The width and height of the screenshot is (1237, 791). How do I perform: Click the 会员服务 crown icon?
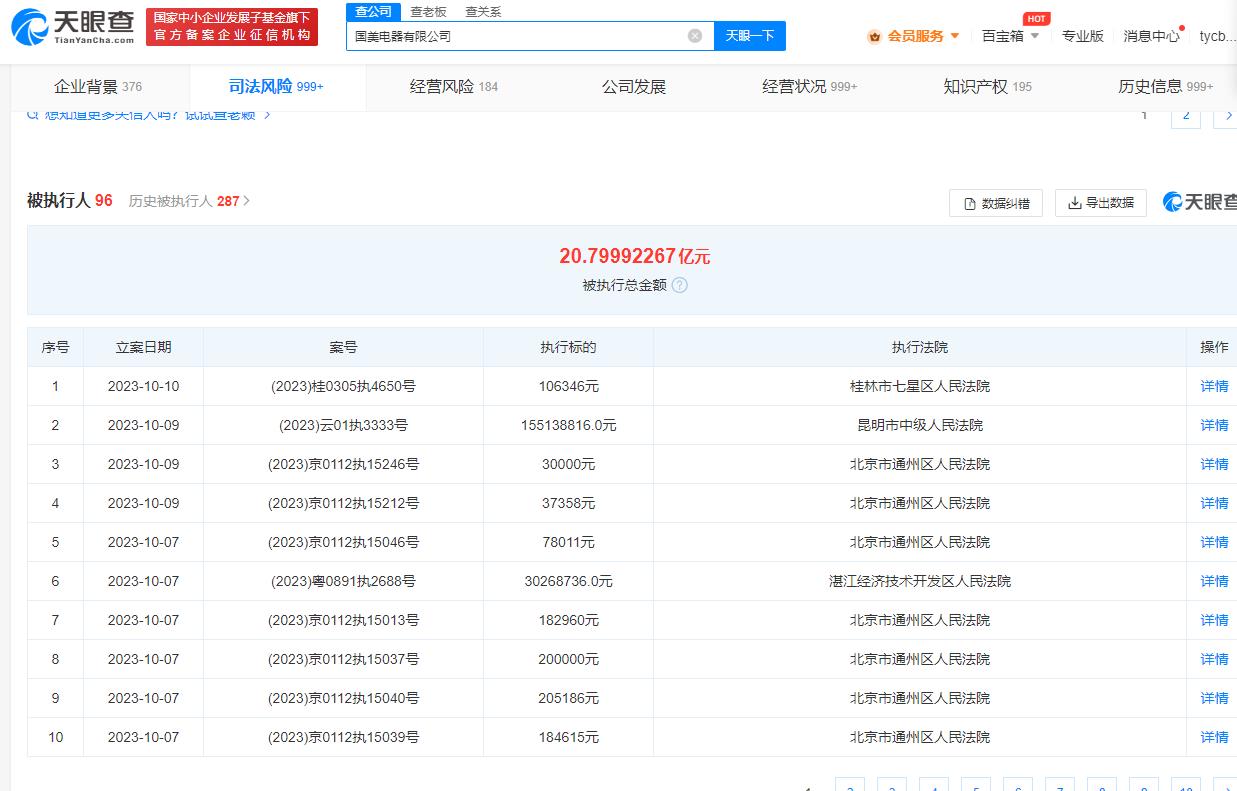(875, 36)
